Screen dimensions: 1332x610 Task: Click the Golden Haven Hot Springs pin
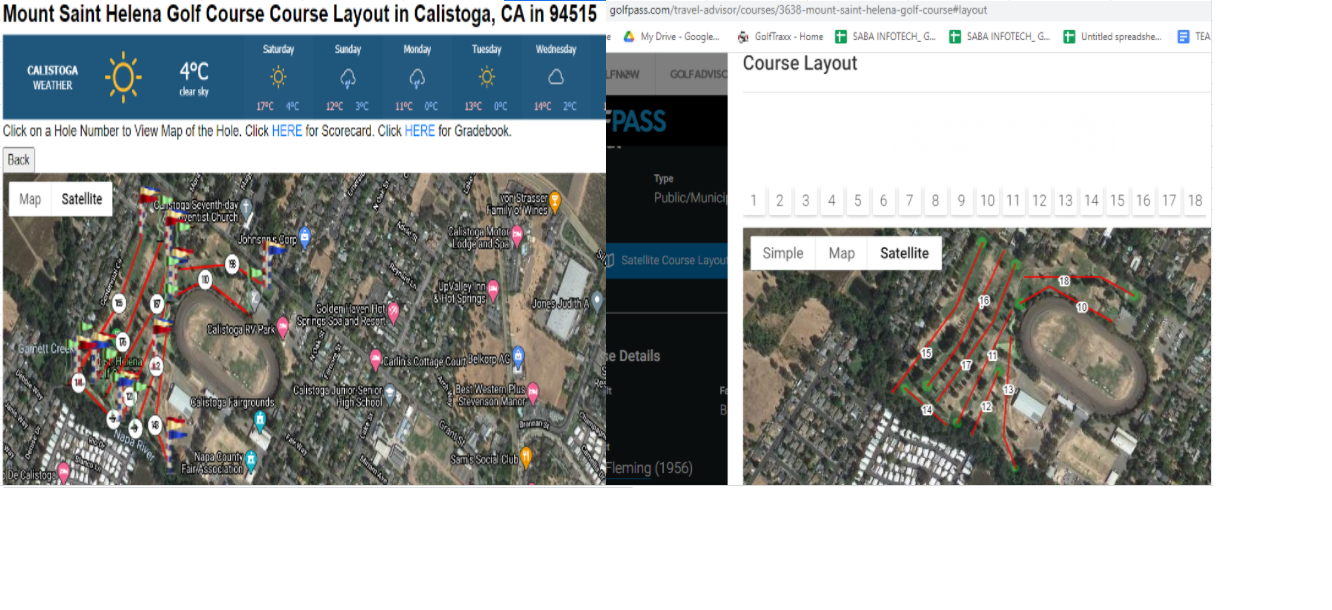(394, 313)
